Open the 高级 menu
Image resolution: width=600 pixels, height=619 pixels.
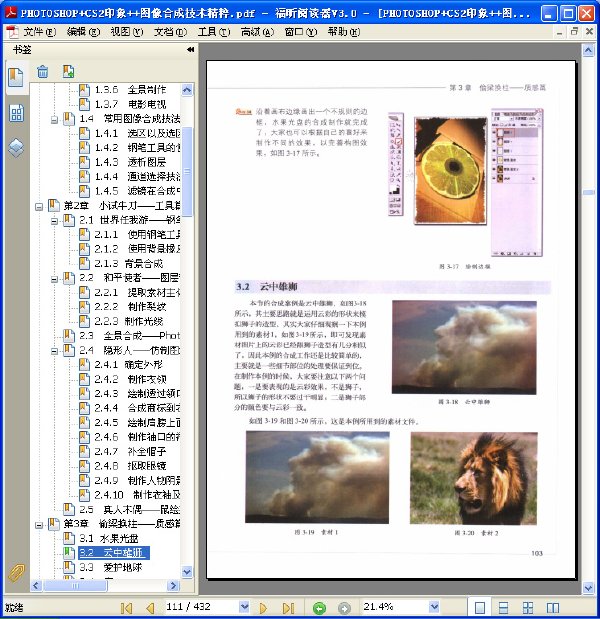coord(257,32)
